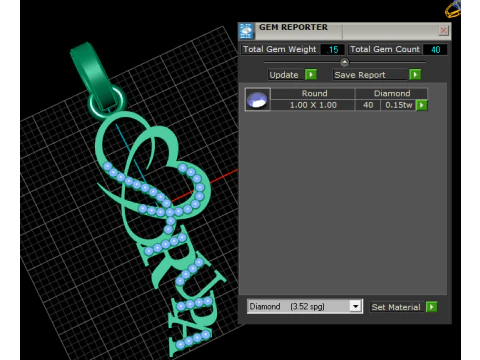Viewport: 480px width, 360px height.
Task: Open the Diamond material dropdown
Action: (x=356, y=306)
